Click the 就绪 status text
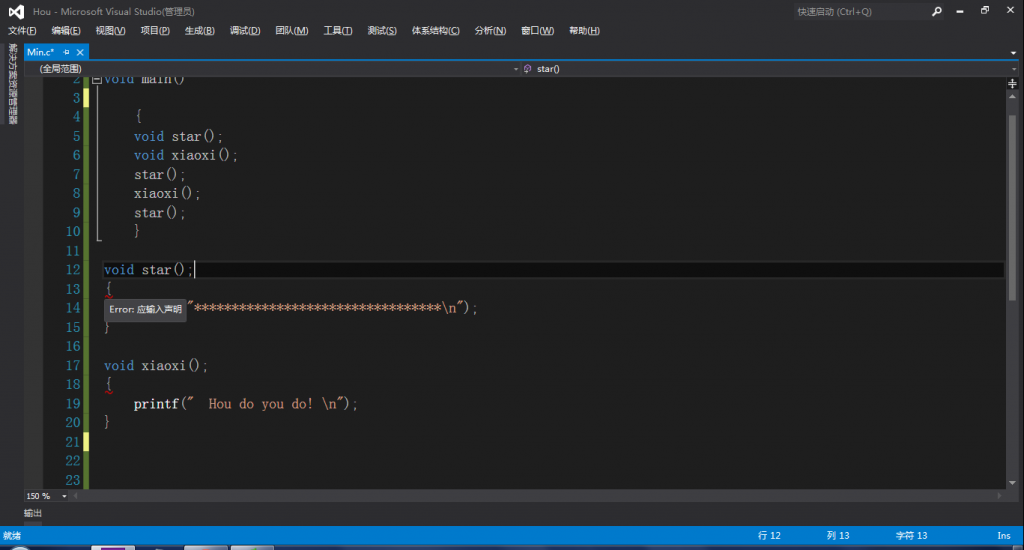 click(12, 536)
